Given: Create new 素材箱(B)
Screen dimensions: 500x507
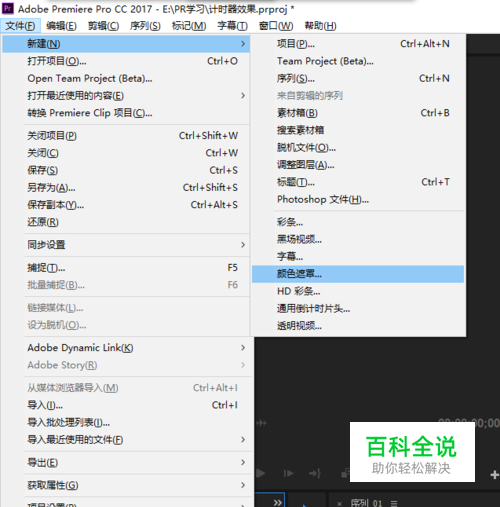Looking at the screenshot, I should 358,113.
